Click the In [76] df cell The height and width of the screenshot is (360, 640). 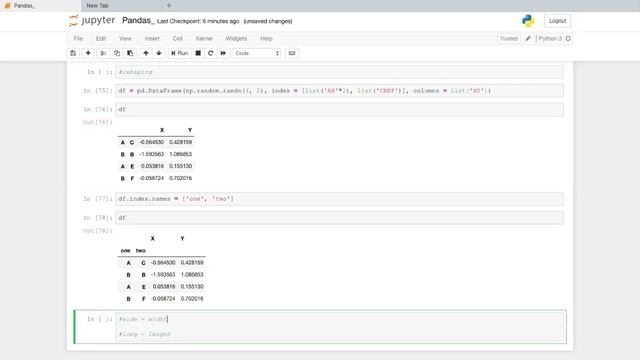coord(339,109)
